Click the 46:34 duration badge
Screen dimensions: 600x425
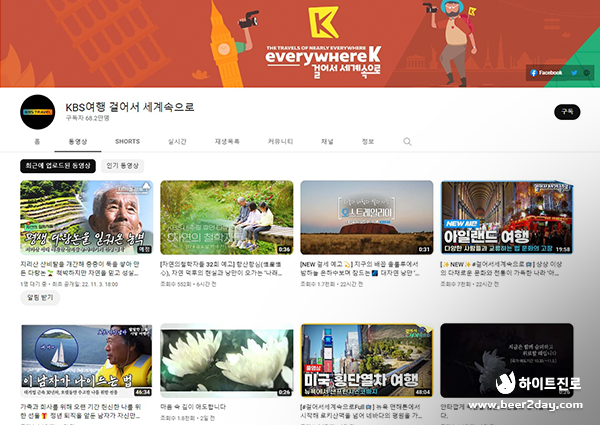click(x=143, y=392)
